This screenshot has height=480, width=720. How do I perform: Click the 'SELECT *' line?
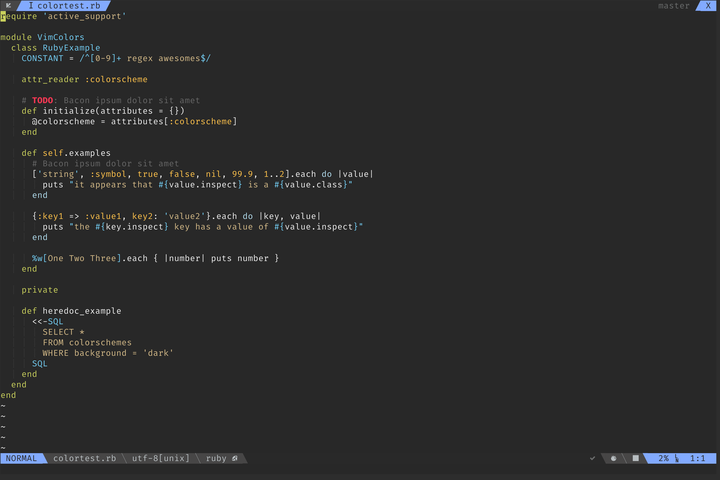pyautogui.click(x=63, y=332)
